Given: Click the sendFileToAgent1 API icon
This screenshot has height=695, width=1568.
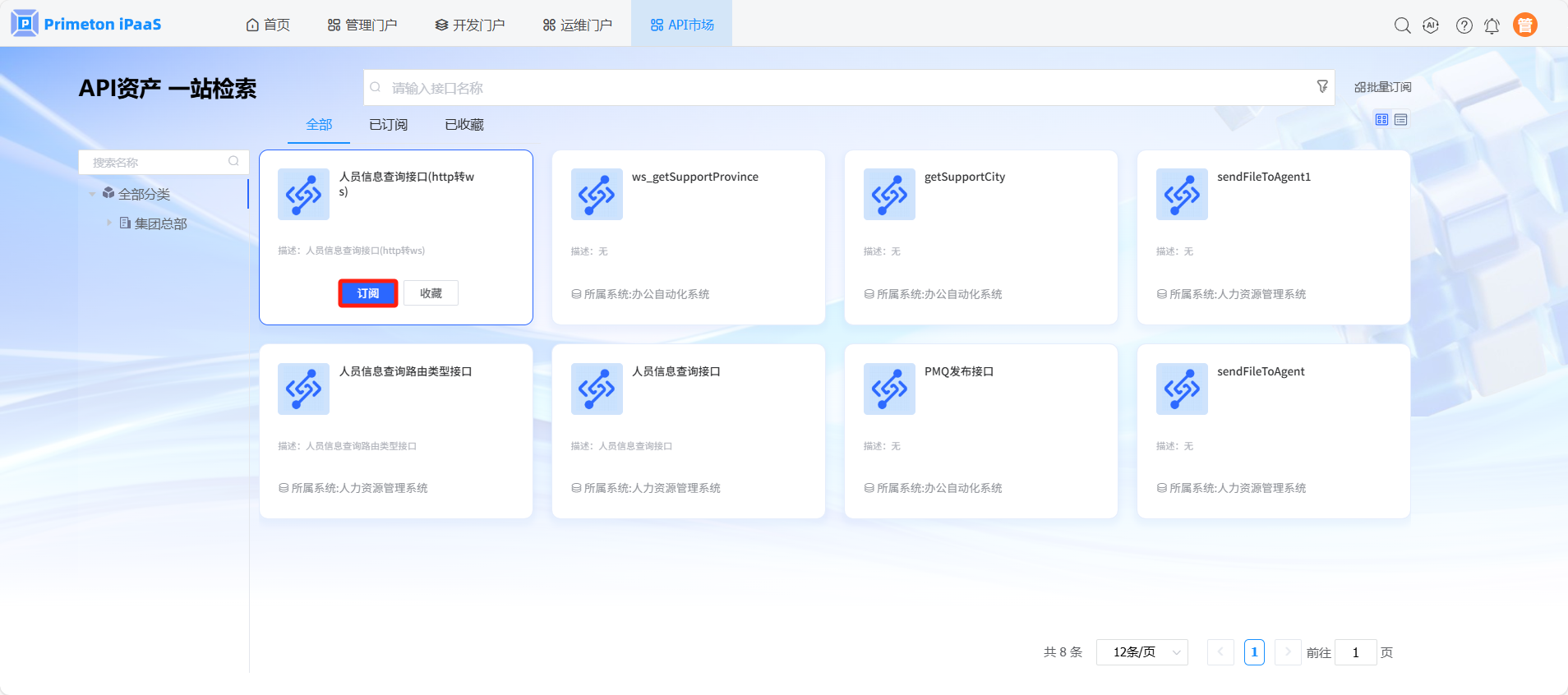Looking at the screenshot, I should click(x=1181, y=195).
